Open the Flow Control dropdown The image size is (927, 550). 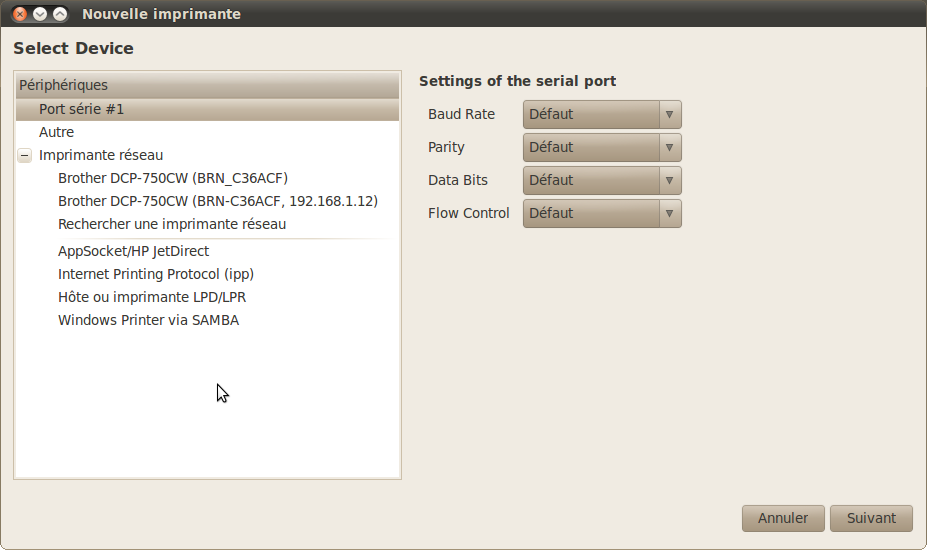point(602,213)
